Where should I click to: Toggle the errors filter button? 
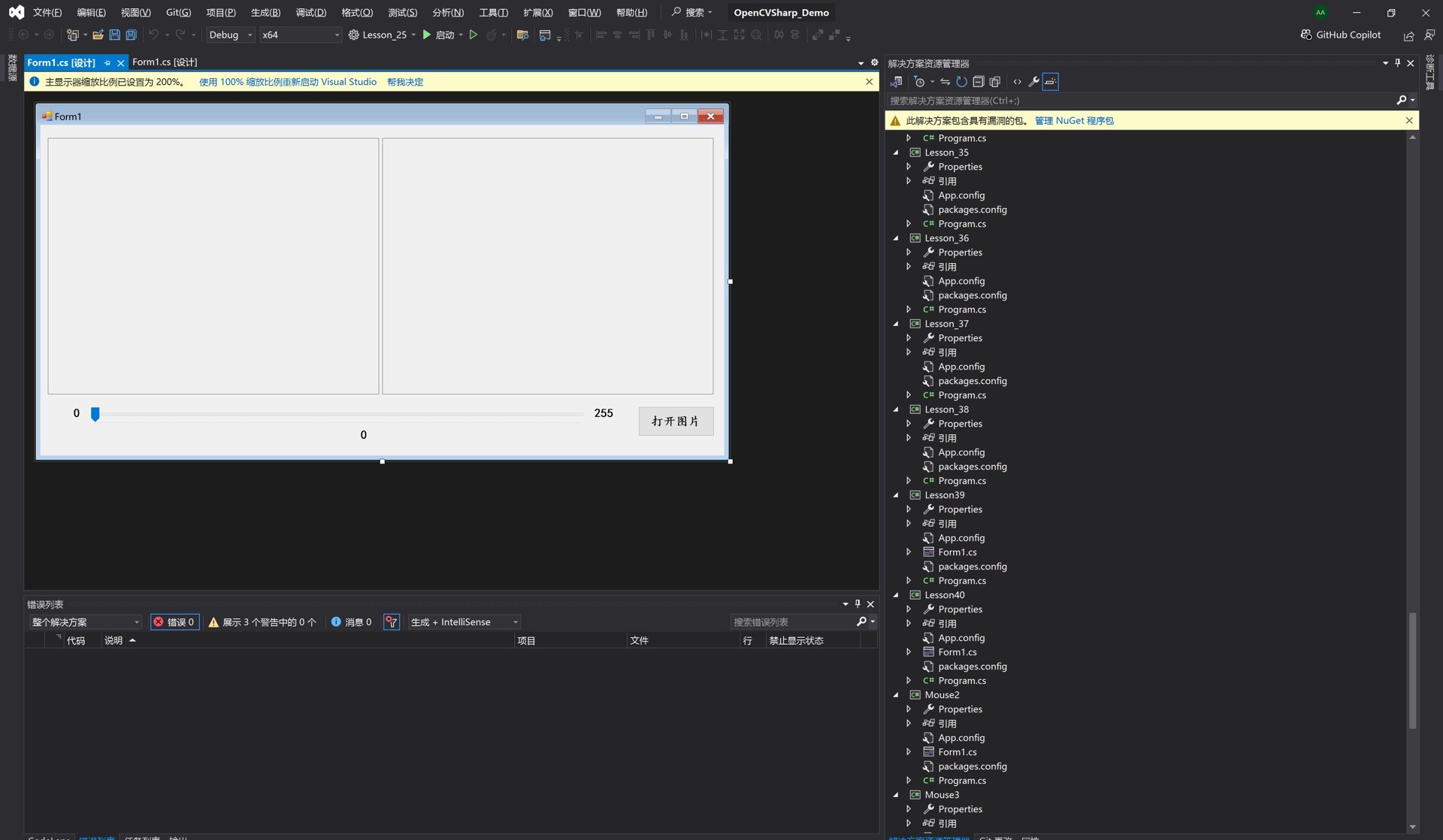pyautogui.click(x=174, y=622)
